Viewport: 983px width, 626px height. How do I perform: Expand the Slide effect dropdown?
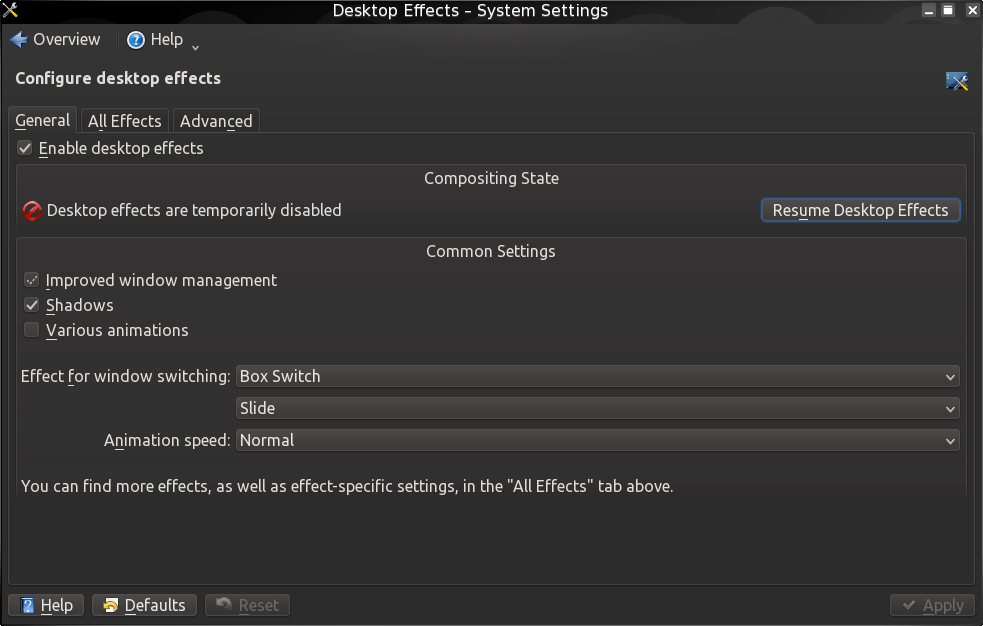pyautogui.click(x=597, y=409)
